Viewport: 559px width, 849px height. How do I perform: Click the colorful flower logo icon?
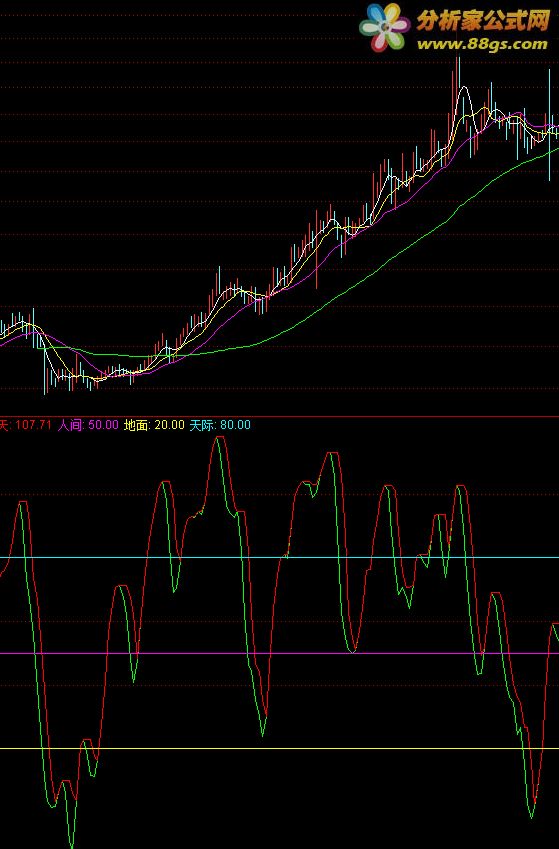385,26
